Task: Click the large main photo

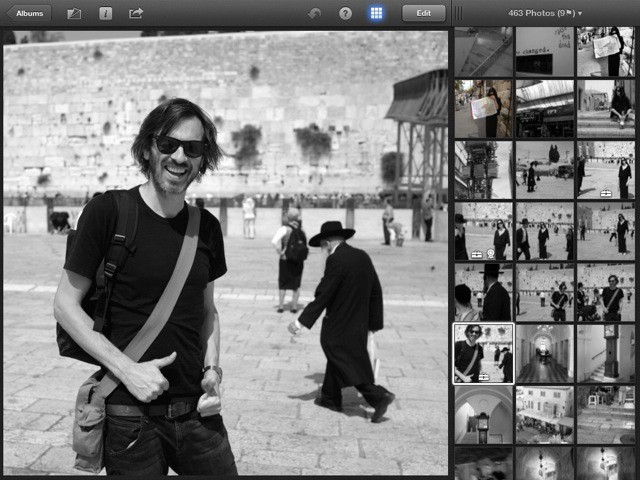Action: pyautogui.click(x=225, y=252)
